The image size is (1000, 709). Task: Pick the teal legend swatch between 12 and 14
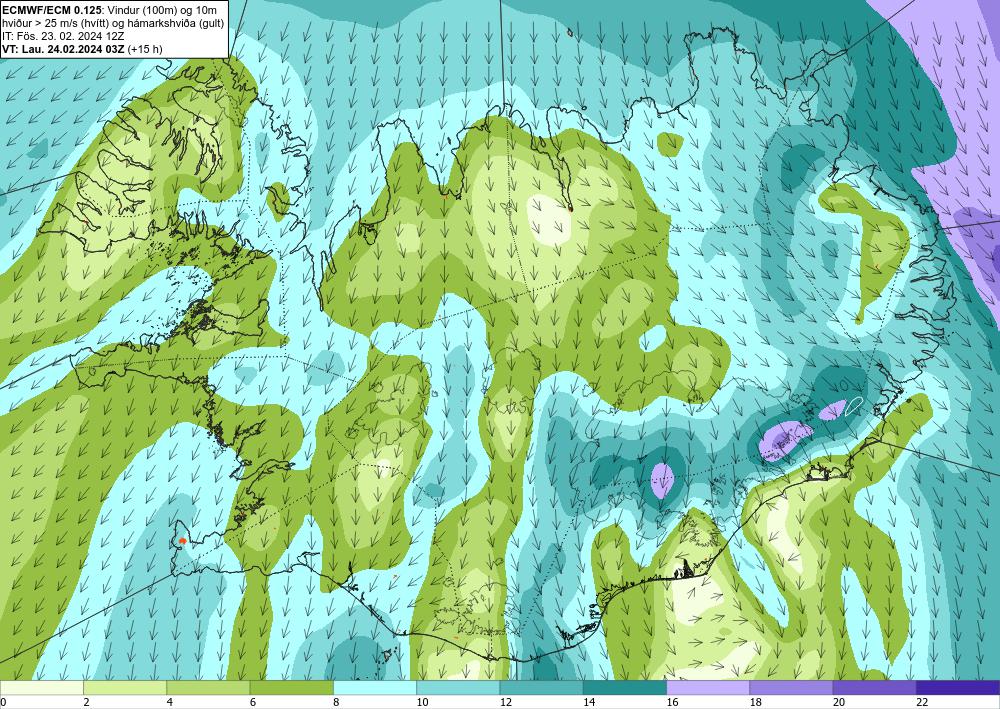541,687
